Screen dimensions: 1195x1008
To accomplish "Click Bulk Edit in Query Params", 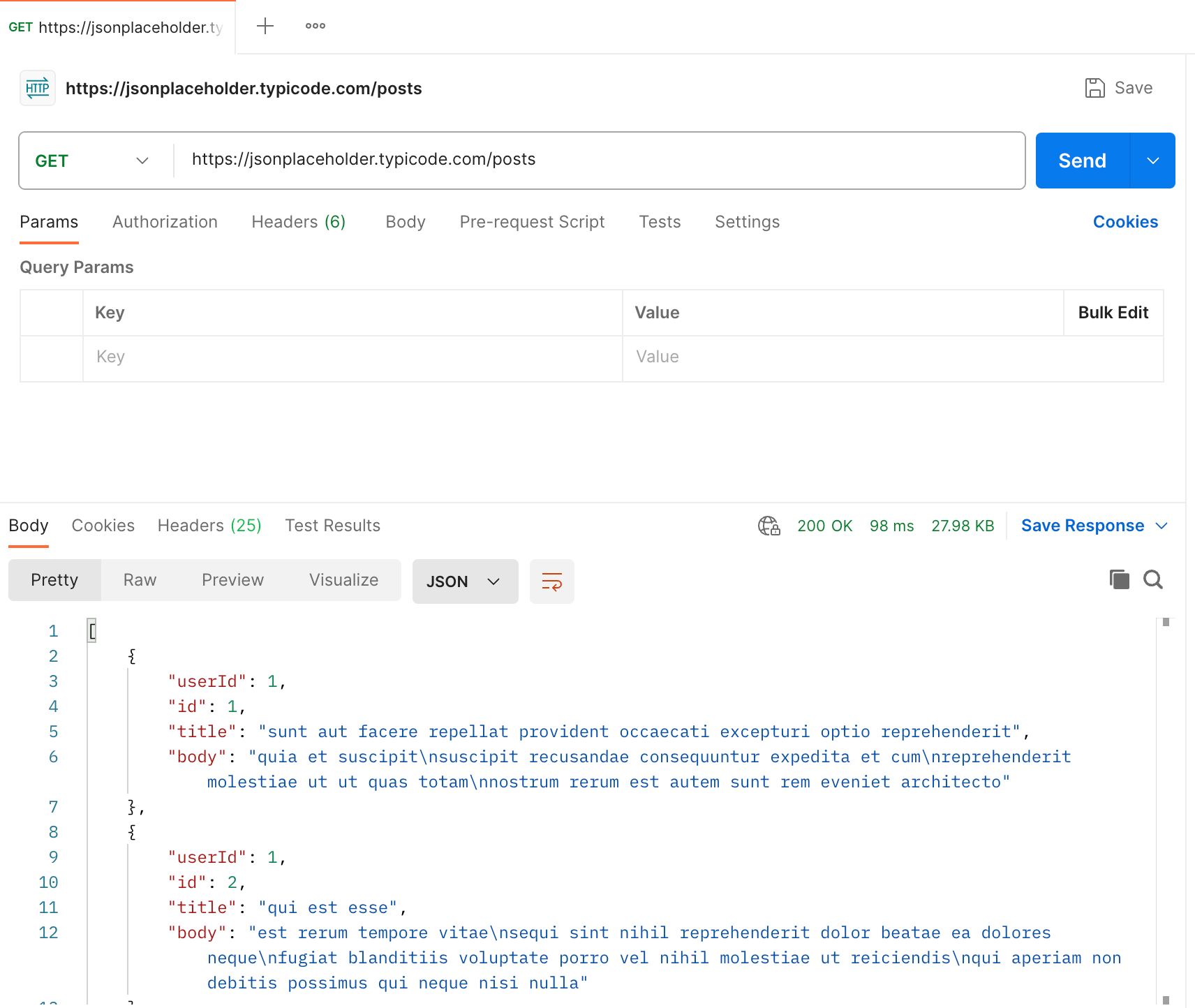I will (x=1113, y=313).
